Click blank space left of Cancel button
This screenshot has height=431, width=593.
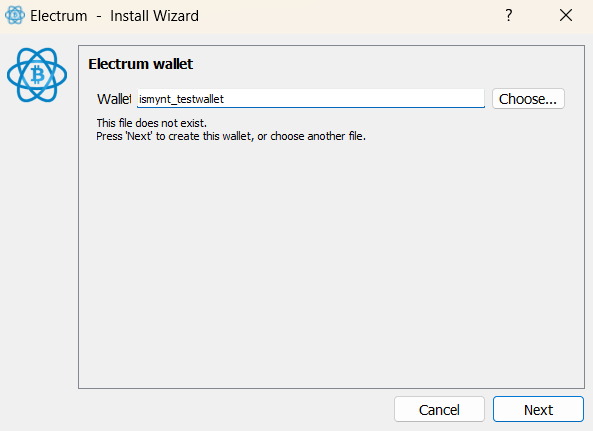[234, 409]
